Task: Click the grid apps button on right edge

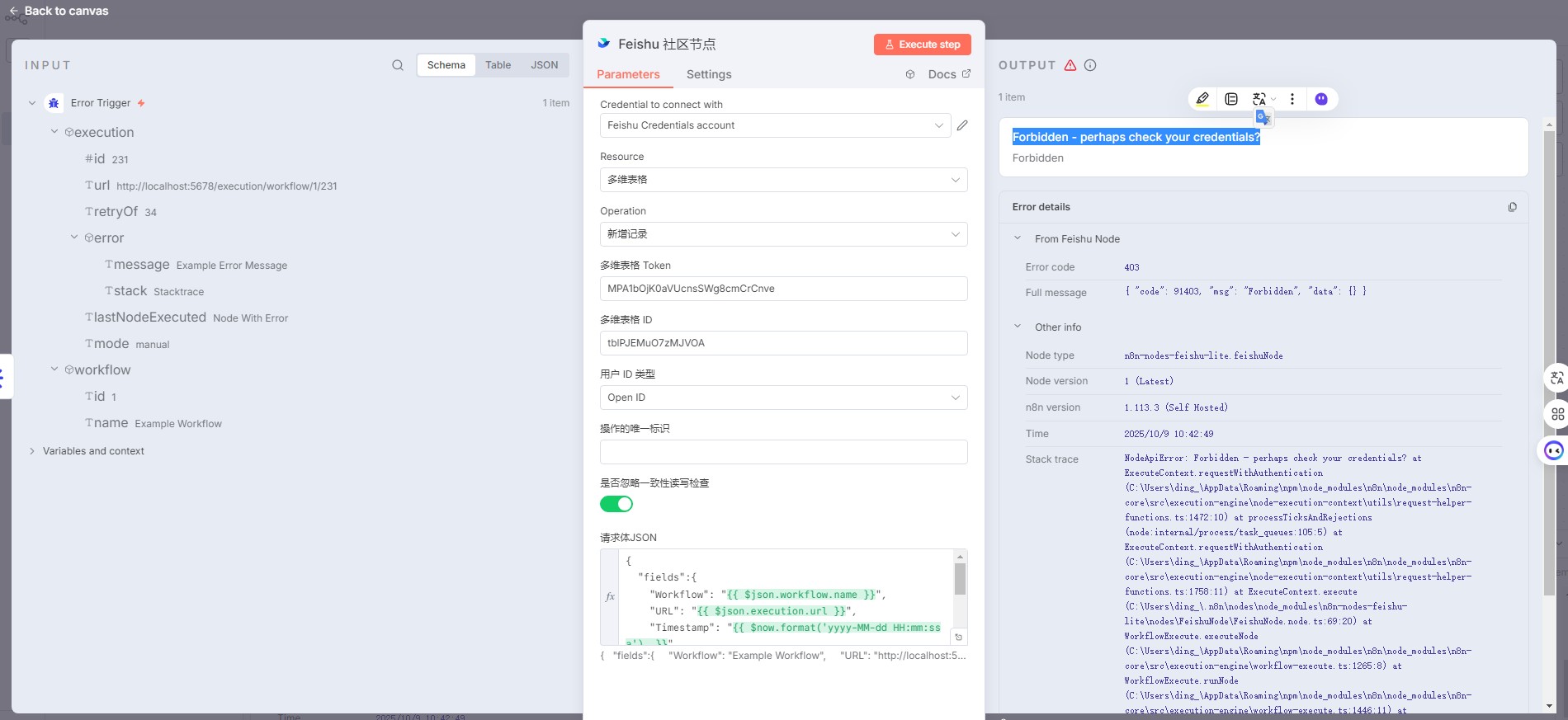Action: click(1556, 414)
